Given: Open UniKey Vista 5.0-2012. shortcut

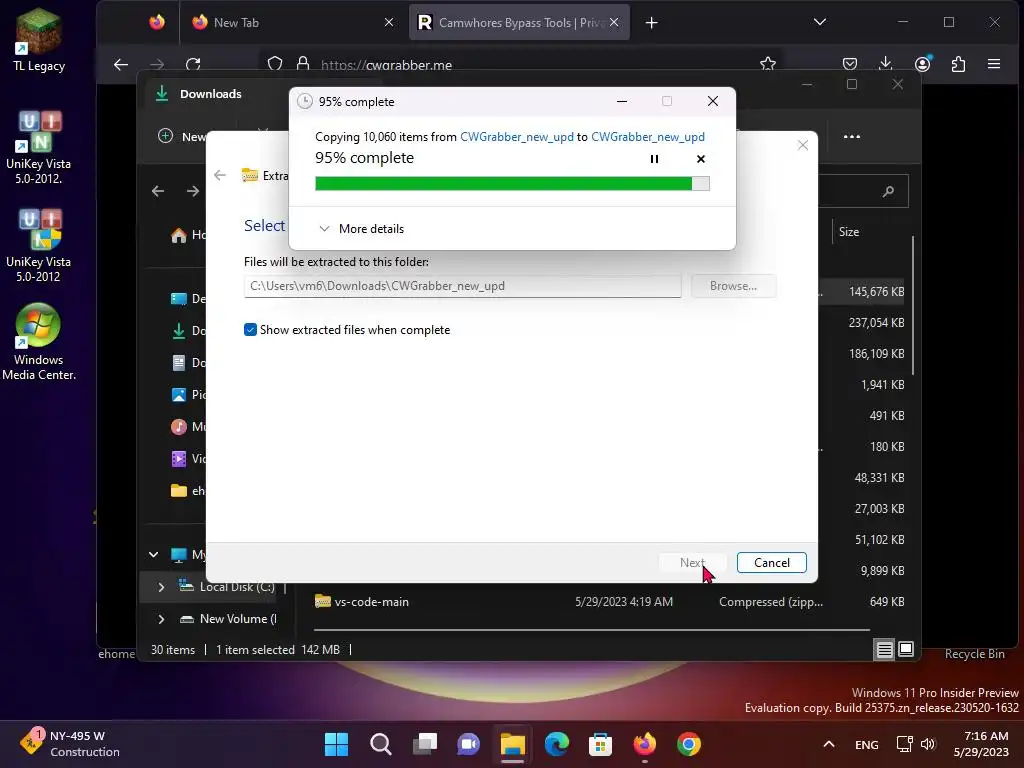Looking at the screenshot, I should point(39,147).
